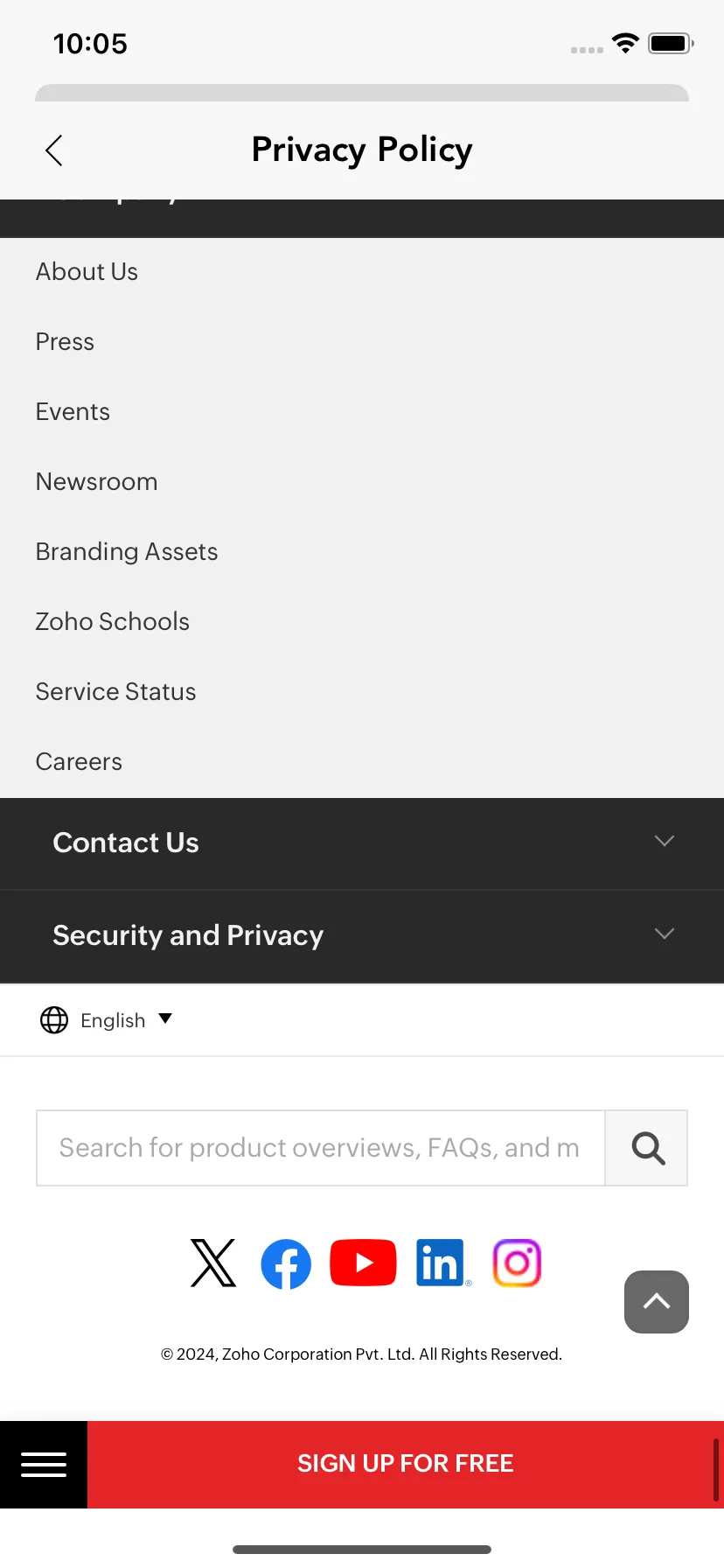Open the hamburger menu
This screenshot has height=1568, width=724.
44,1465
